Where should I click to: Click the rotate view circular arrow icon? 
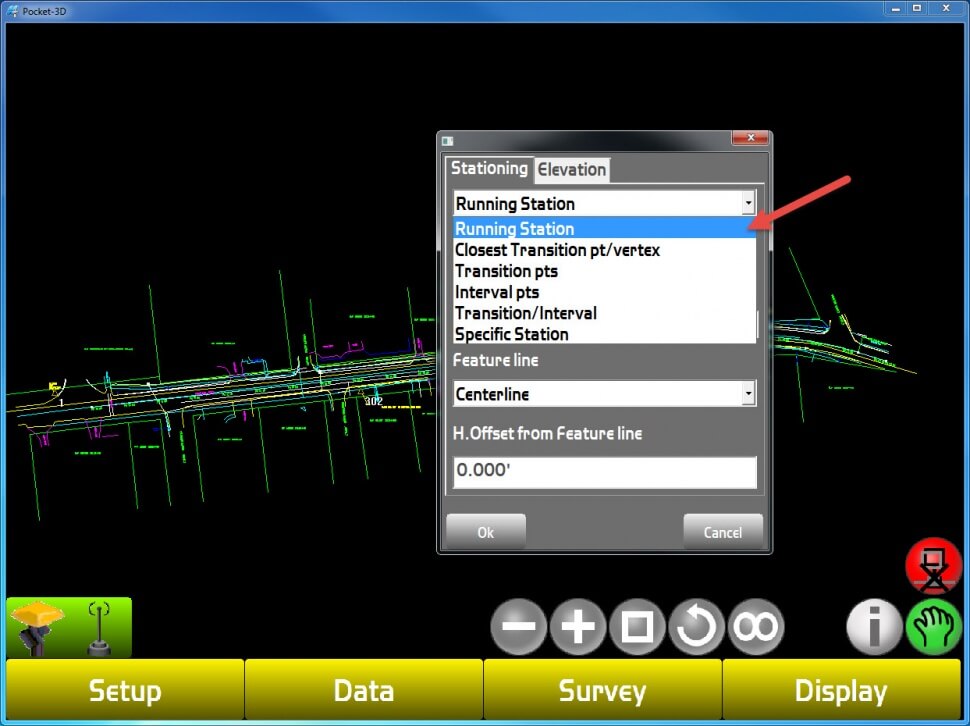696,627
